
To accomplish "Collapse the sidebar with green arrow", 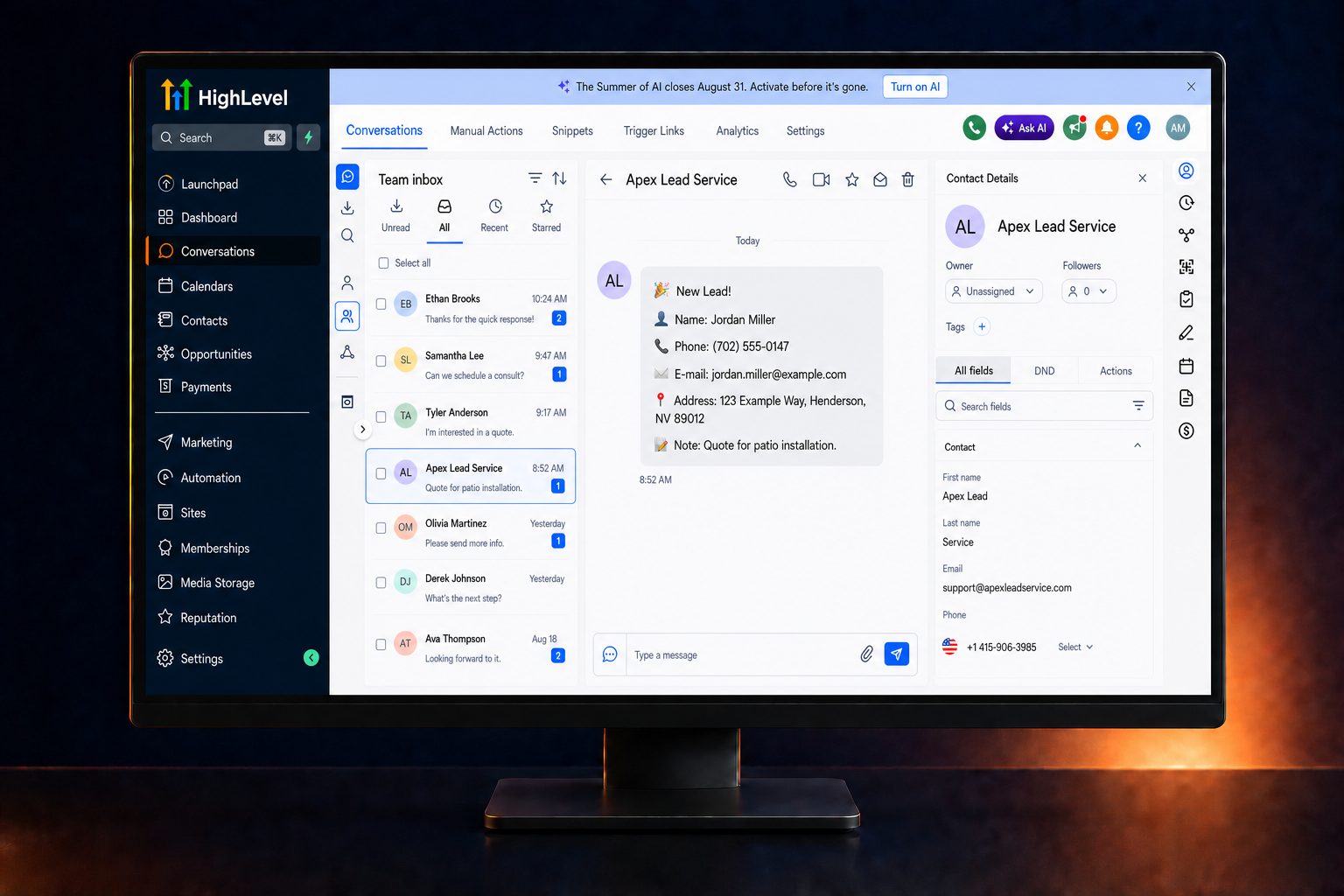I will coord(311,658).
